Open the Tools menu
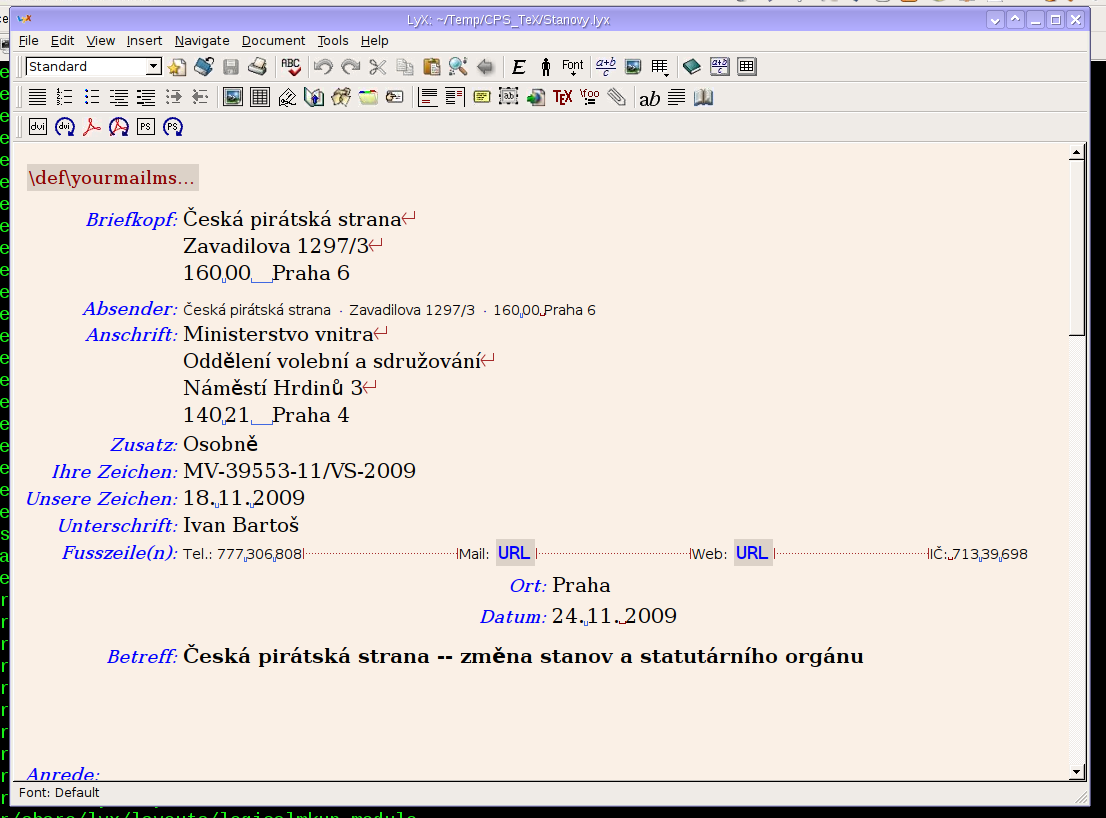Screen dimensions: 1106x818 click(332, 41)
